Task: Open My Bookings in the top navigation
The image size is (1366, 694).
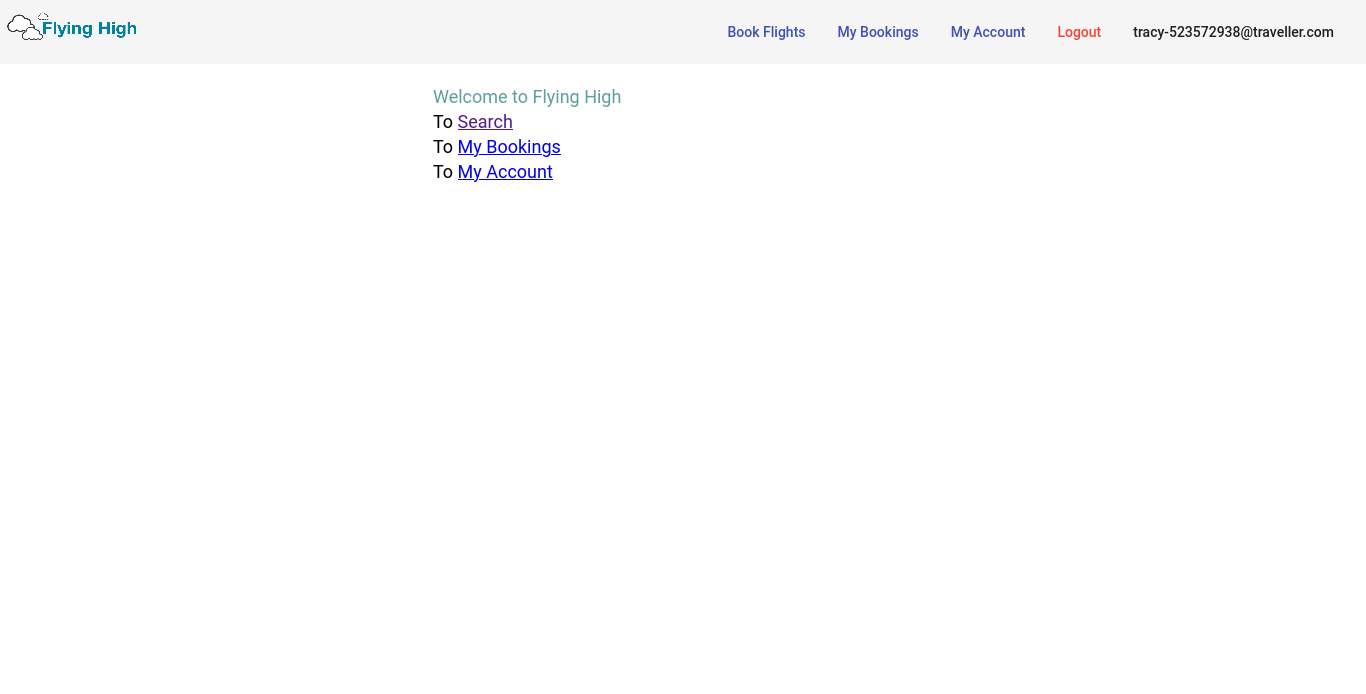Action: (878, 32)
